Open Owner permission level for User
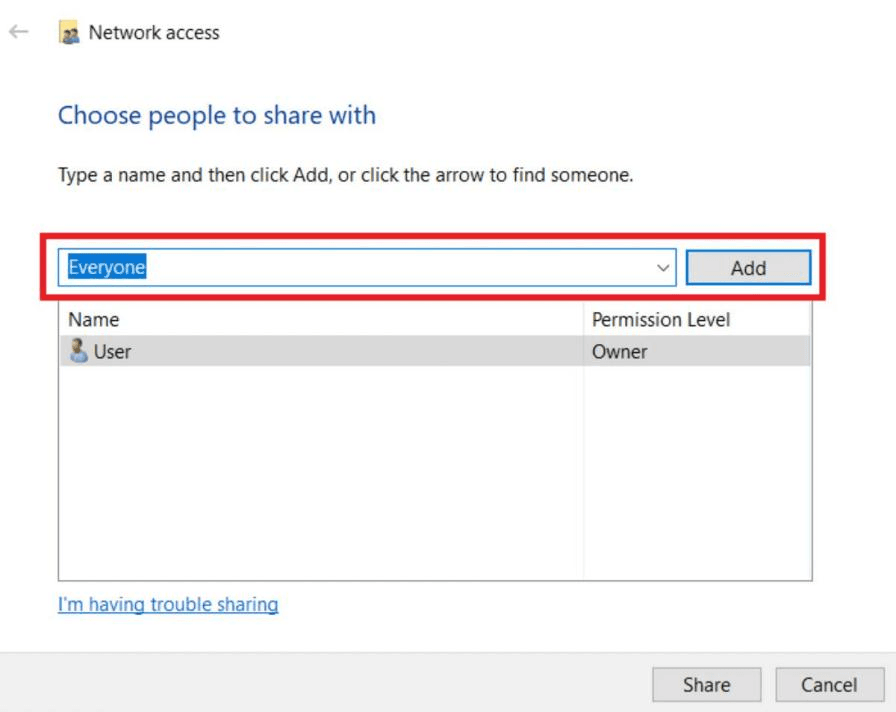The height and width of the screenshot is (712, 896). (x=620, y=352)
